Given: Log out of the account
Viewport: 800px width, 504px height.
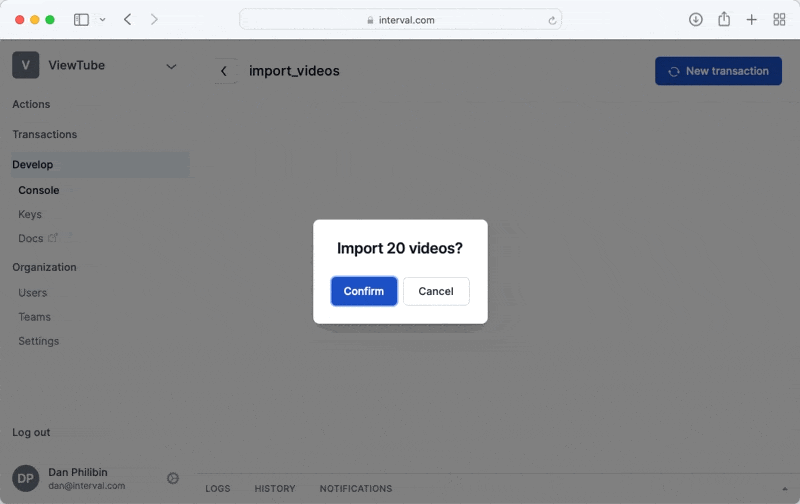Looking at the screenshot, I should coord(31,432).
